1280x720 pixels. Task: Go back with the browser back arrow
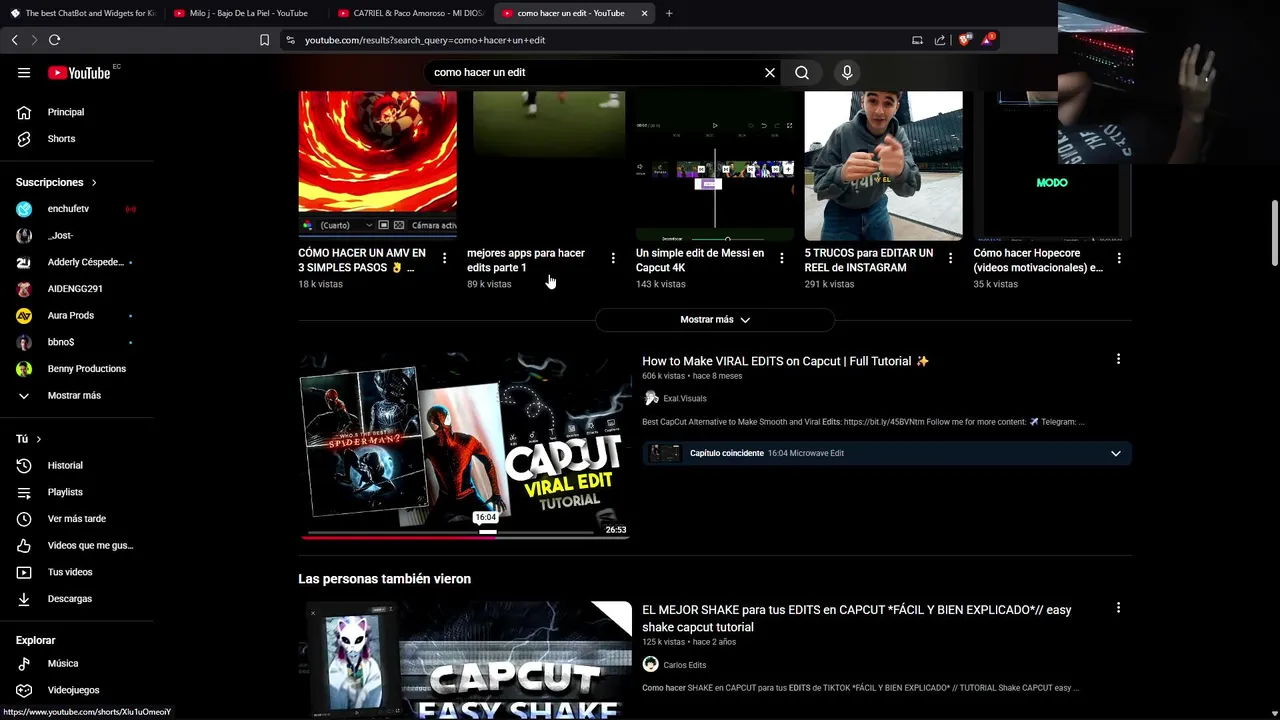(14, 40)
